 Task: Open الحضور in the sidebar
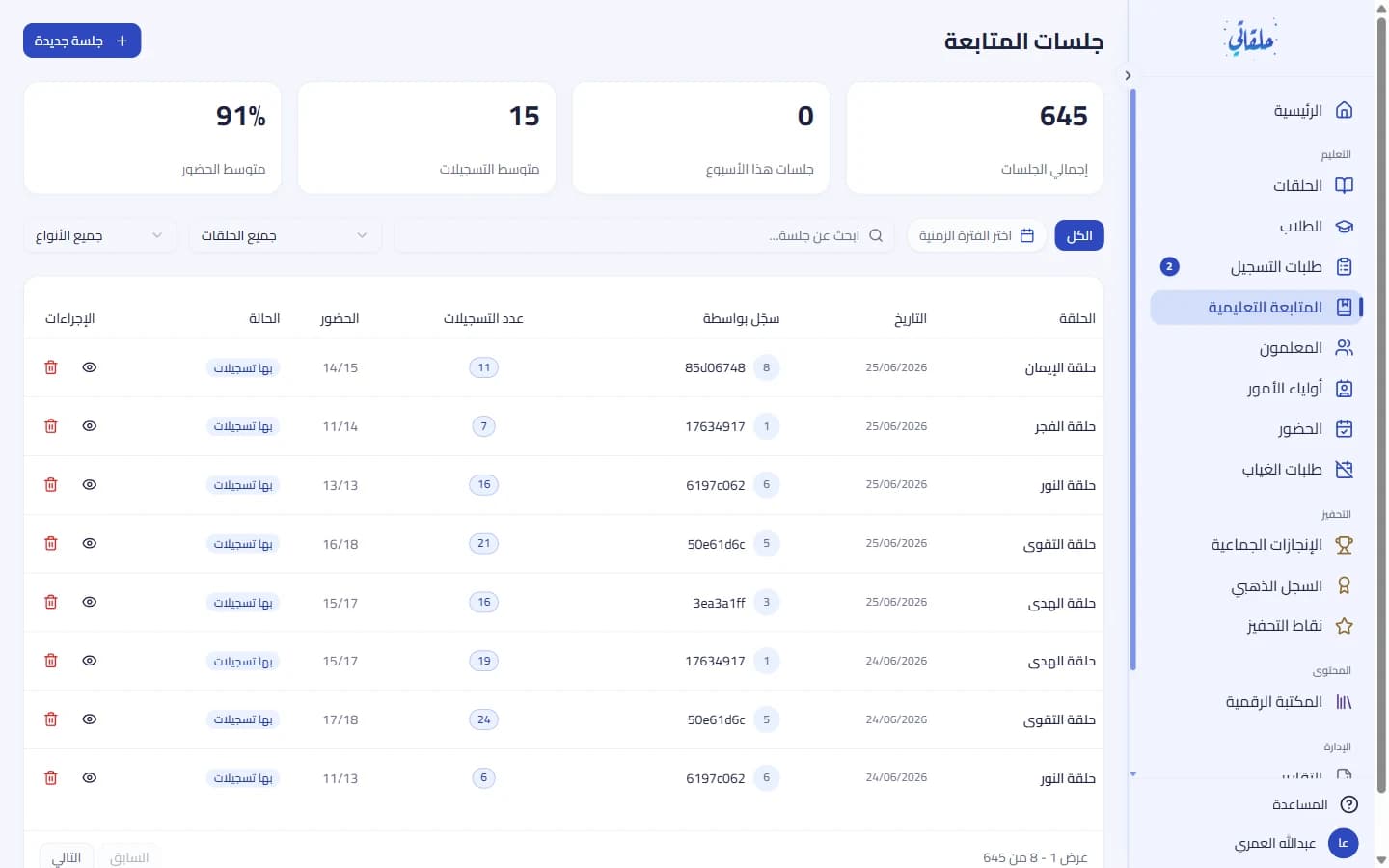pyautogui.click(x=1256, y=429)
